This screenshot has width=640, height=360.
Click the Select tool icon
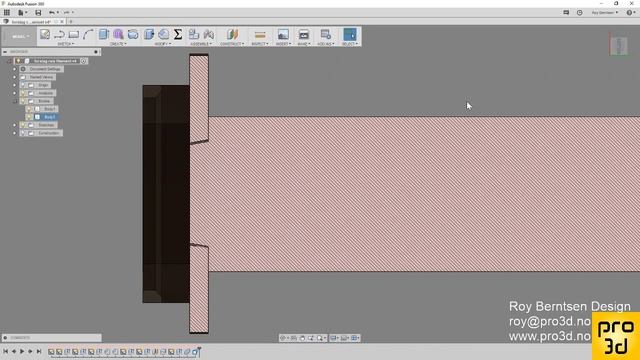tap(350, 34)
